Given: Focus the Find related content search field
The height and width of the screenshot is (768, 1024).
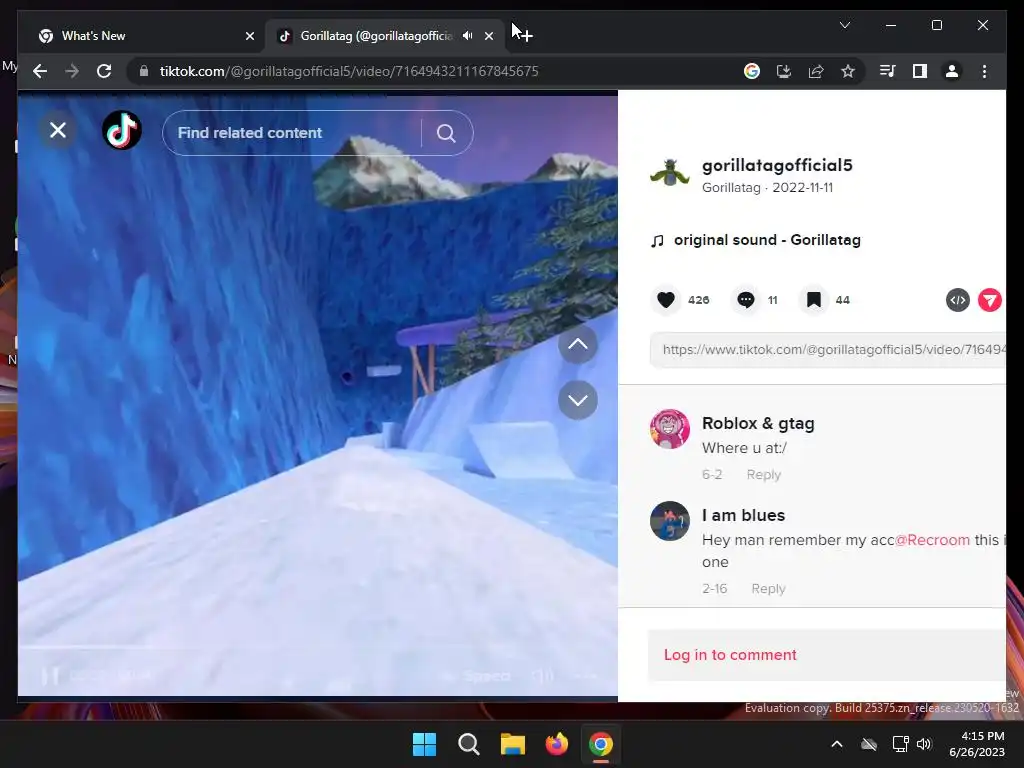Looking at the screenshot, I should [293, 133].
